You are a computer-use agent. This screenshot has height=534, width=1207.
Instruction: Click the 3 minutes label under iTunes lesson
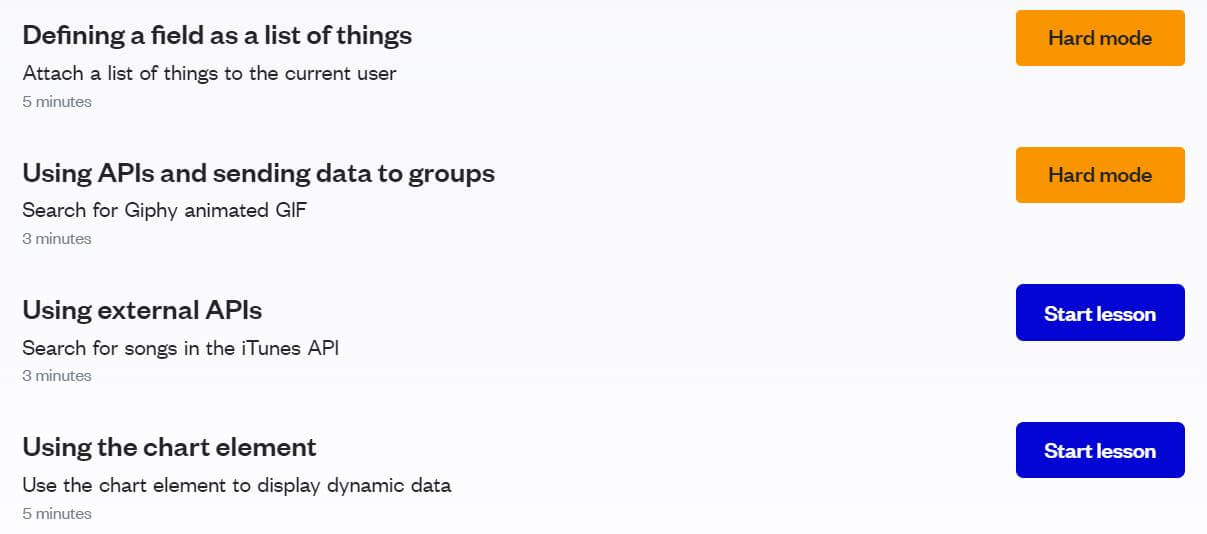(x=57, y=375)
